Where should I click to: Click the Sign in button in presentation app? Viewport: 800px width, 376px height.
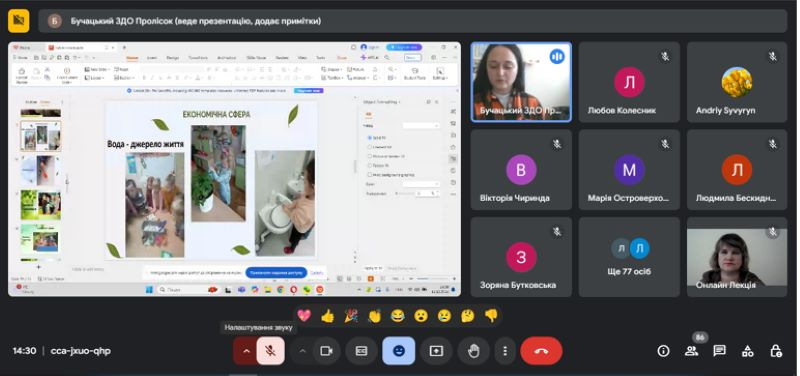371,47
